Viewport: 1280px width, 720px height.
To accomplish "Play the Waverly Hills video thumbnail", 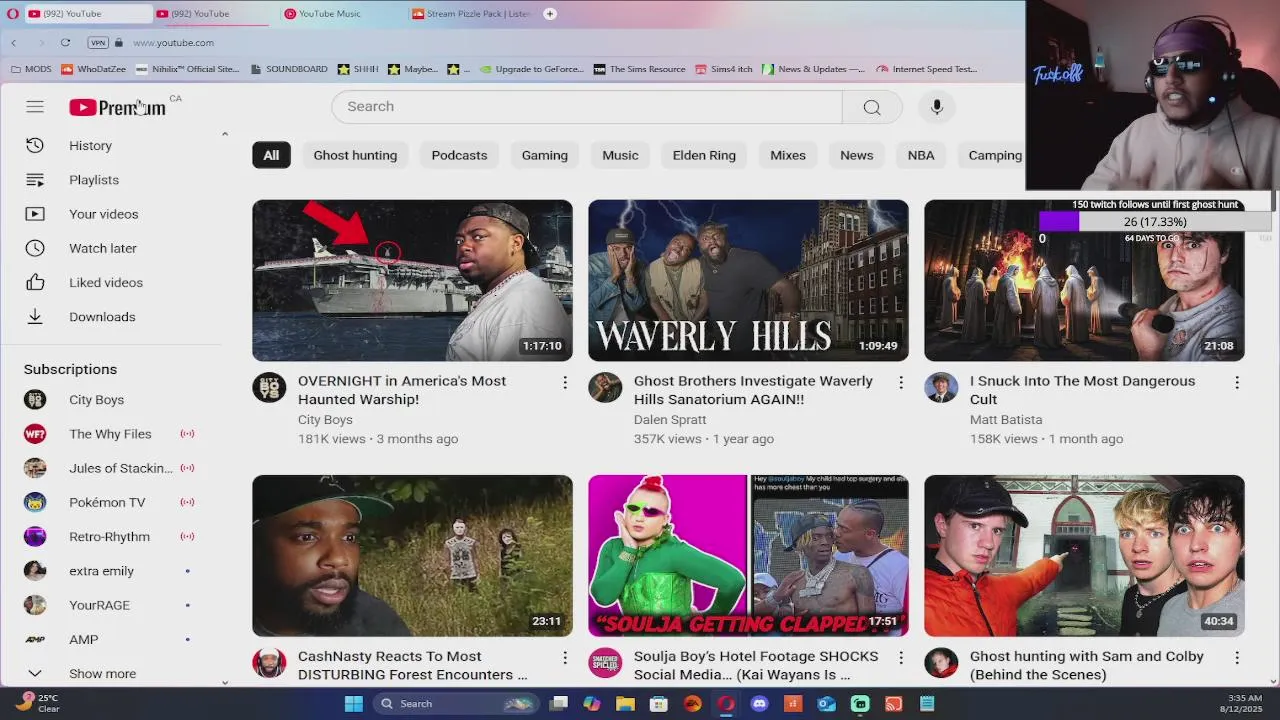I will point(748,280).
